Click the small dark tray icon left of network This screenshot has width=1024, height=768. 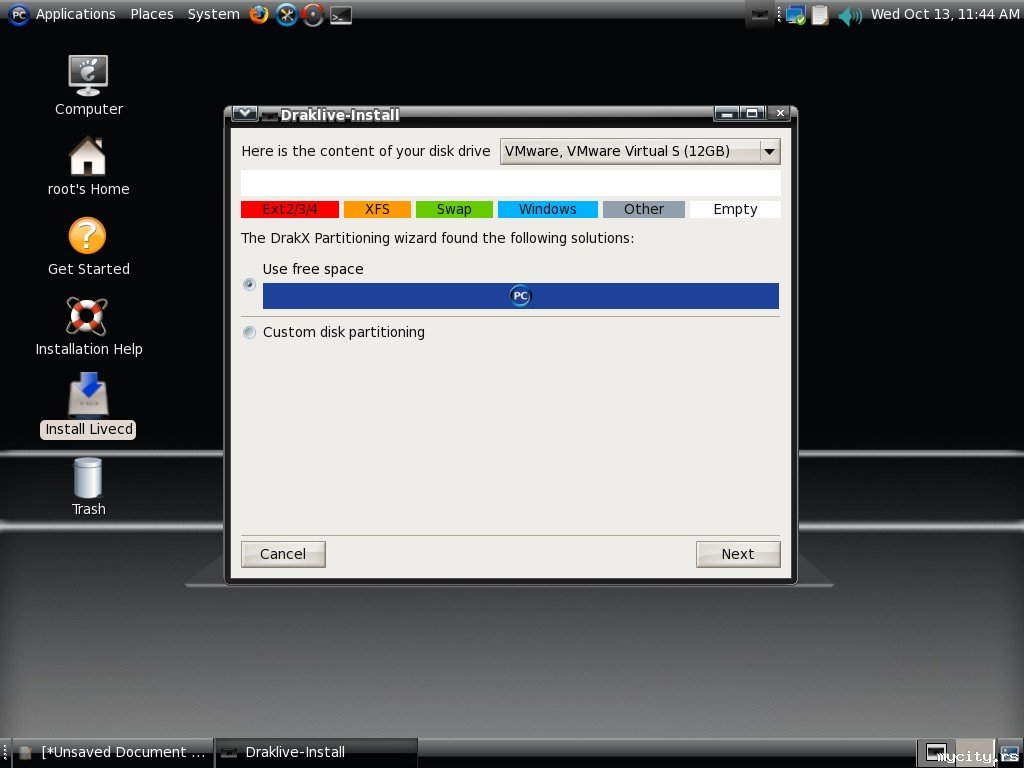click(760, 14)
